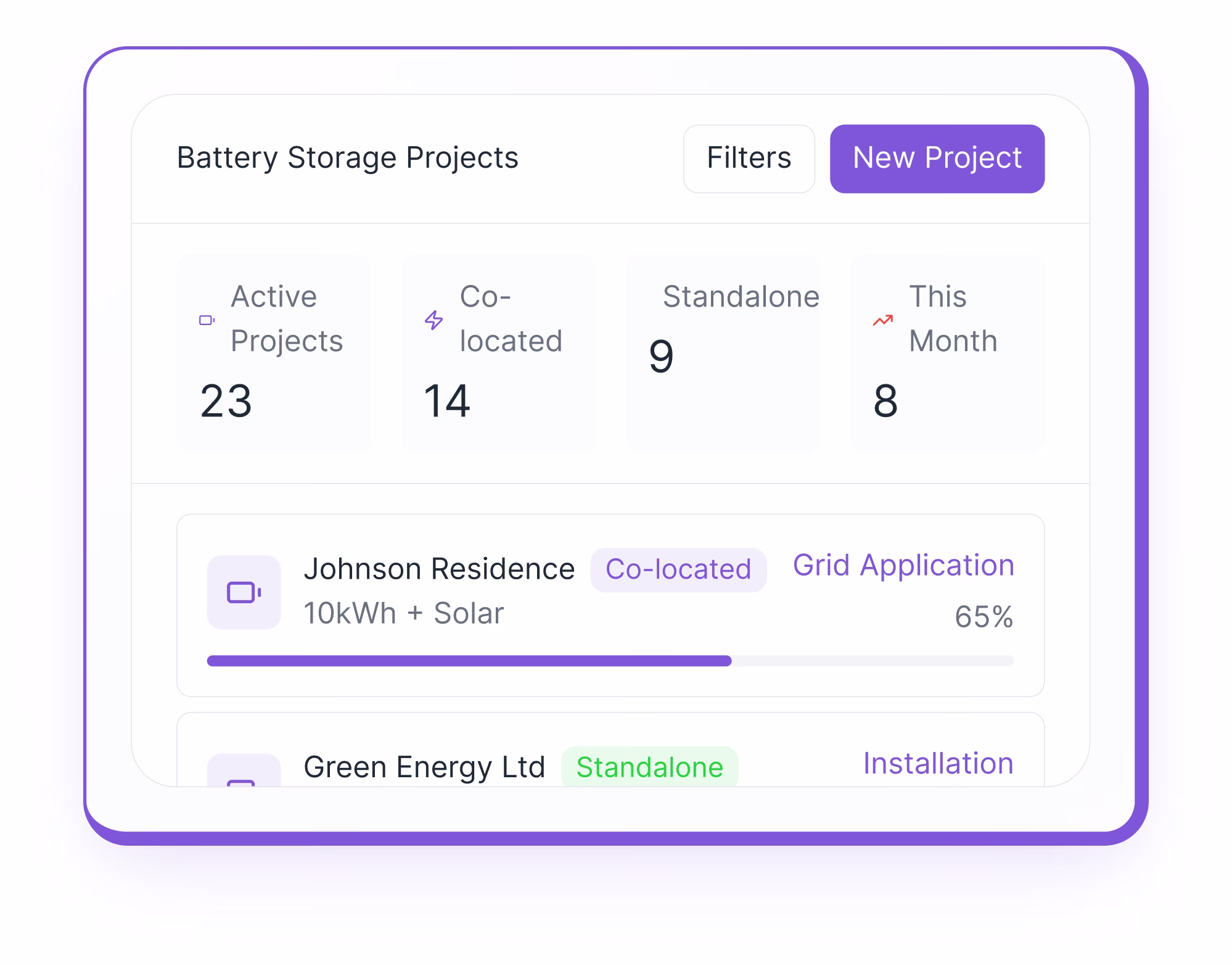Select the lightning bolt icon for Co-located

point(433,320)
